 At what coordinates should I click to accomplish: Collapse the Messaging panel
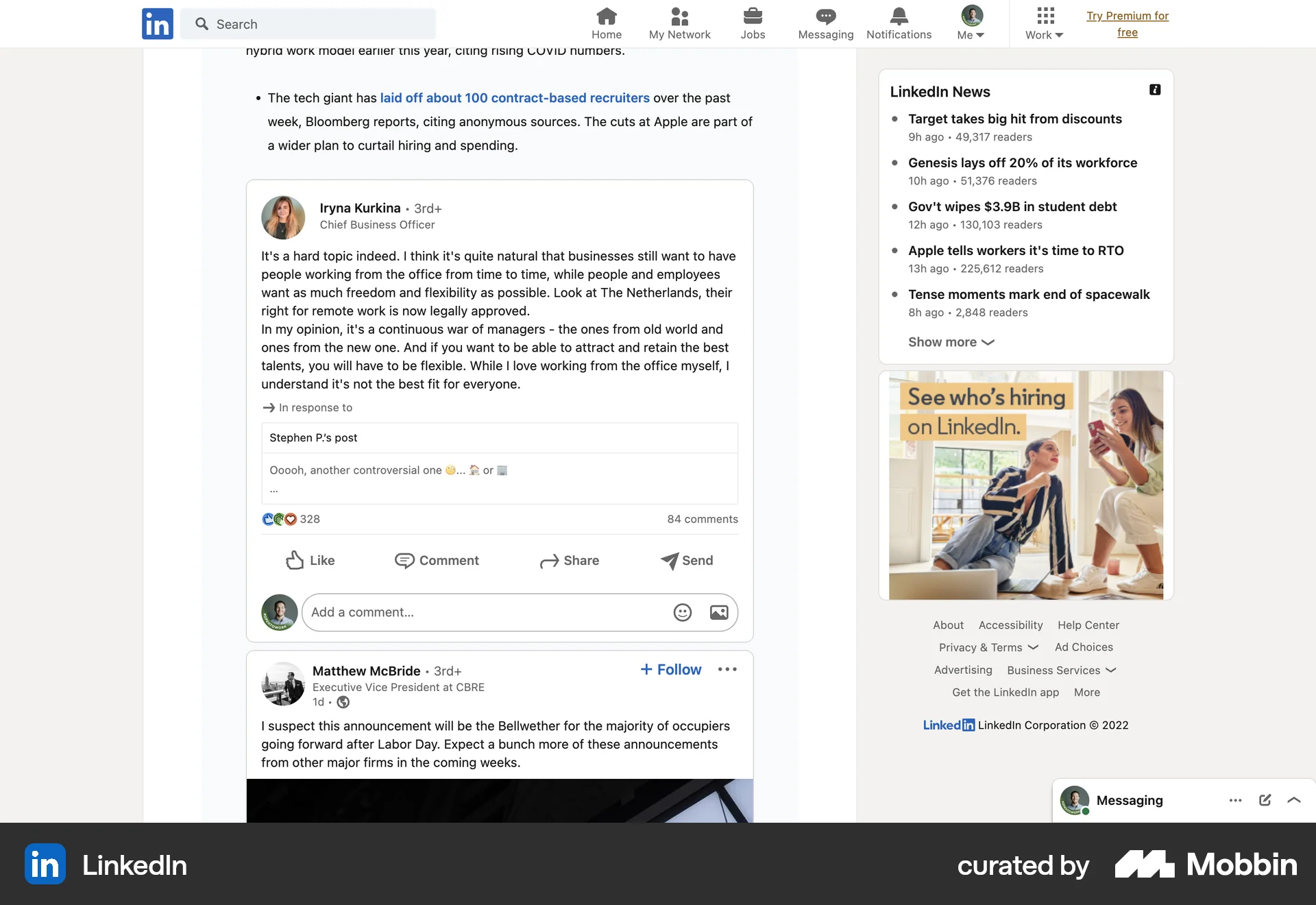click(1294, 800)
